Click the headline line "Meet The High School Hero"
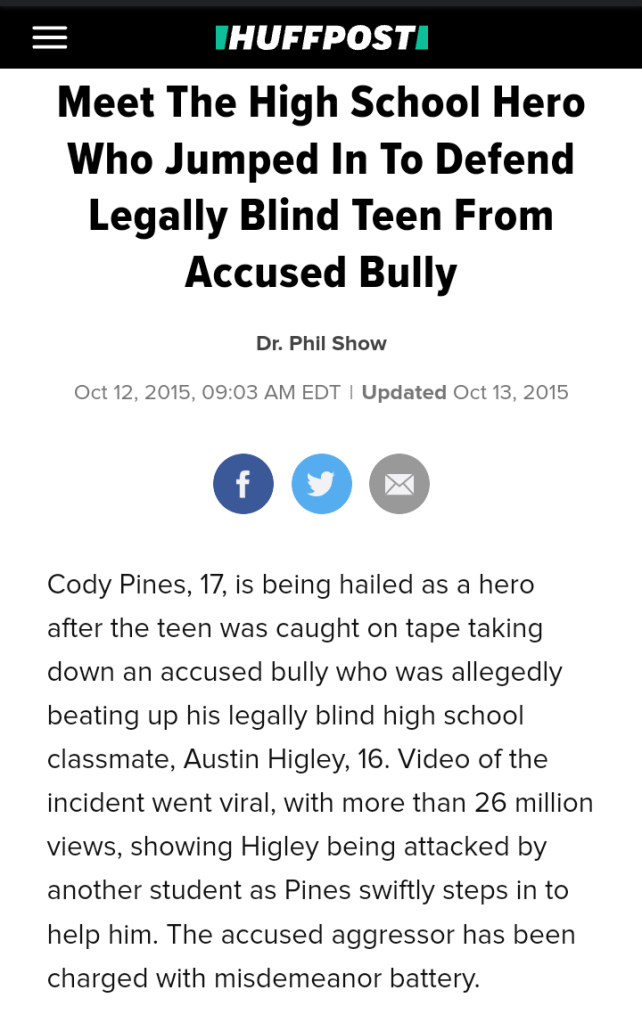Image resolution: width=642 pixels, height=1023 pixels. 321,103
